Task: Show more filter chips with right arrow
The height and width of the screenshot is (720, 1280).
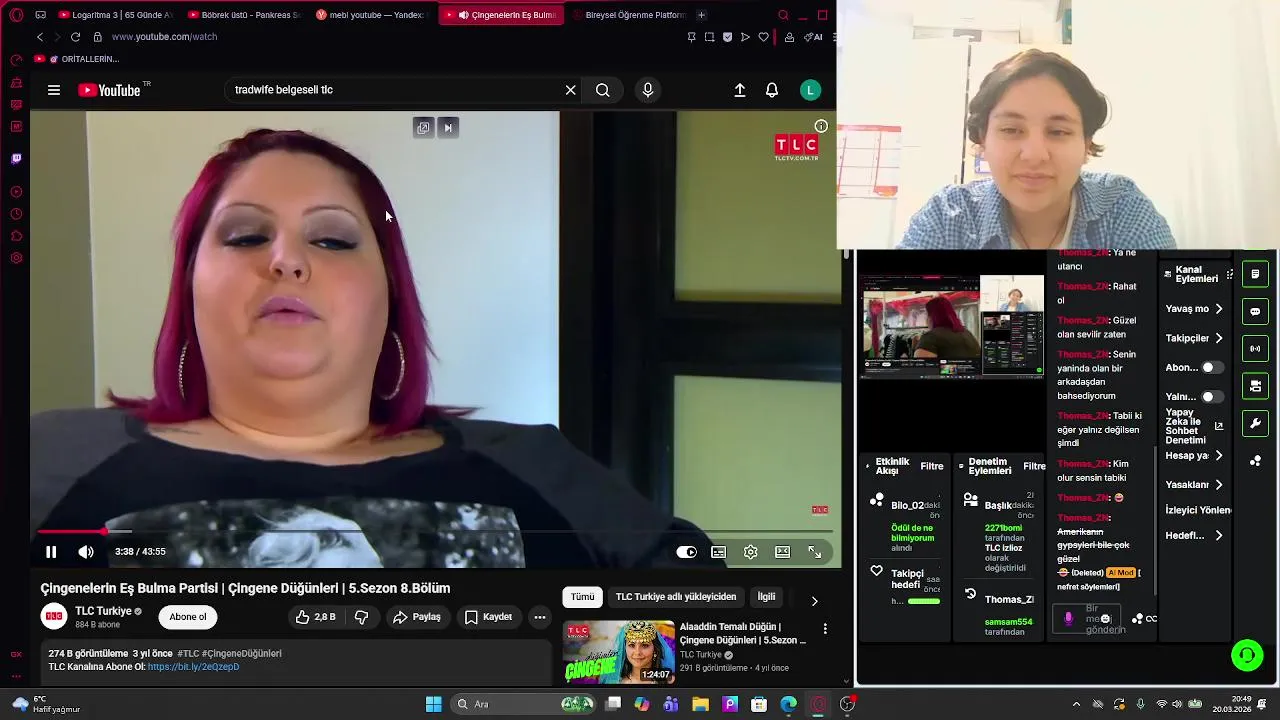Action: click(814, 601)
